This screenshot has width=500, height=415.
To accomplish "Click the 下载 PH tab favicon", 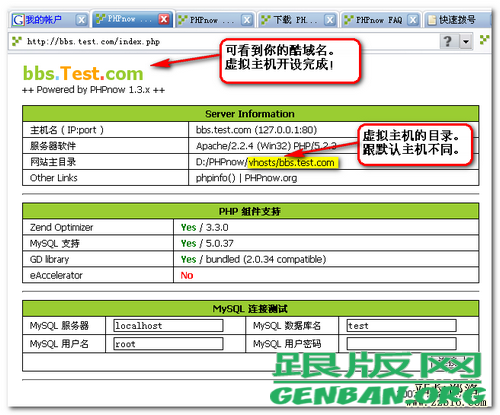I will click(x=266, y=20).
